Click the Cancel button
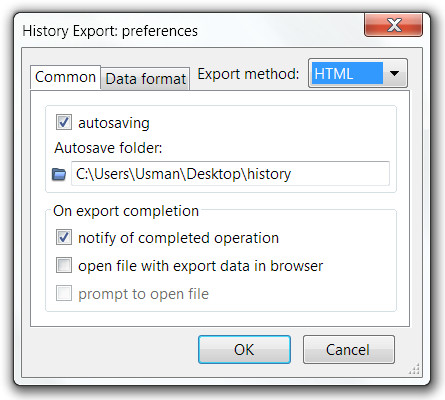Screen dimensions: 445x400 (x=349, y=350)
